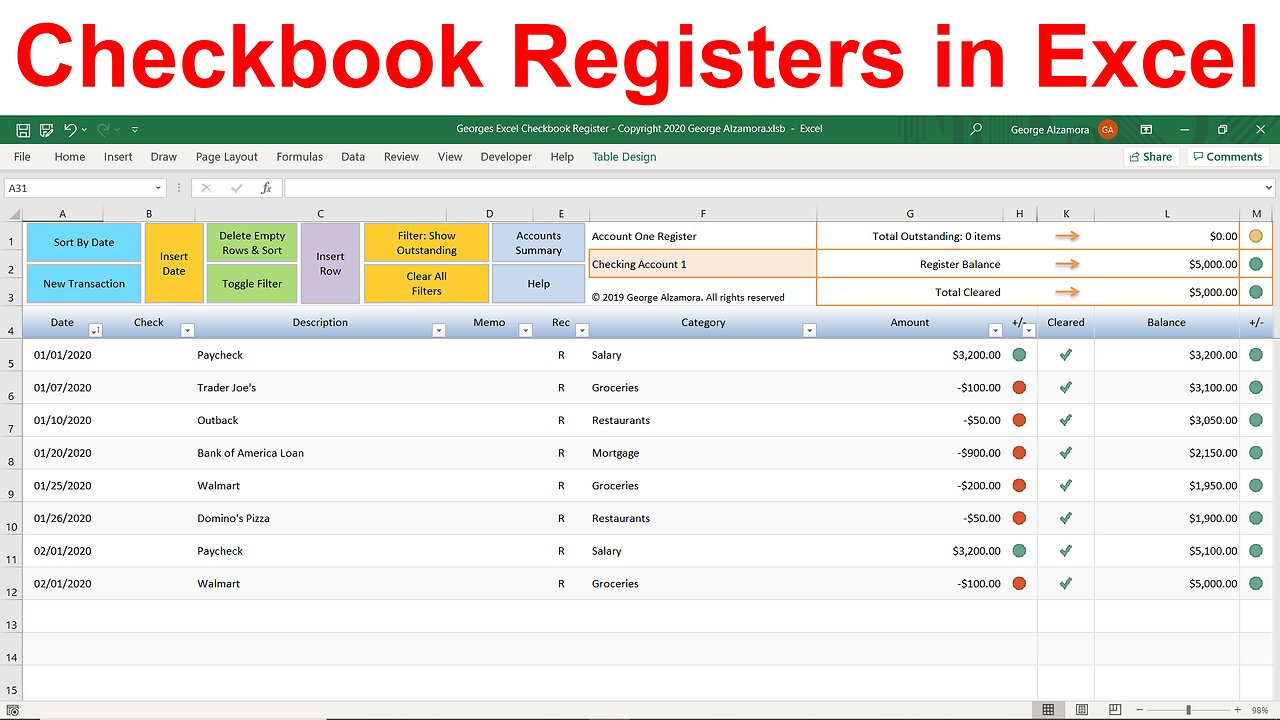Viewport: 1280px width, 720px height.
Task: Expand the Name Box dropdown arrow
Action: [x=158, y=188]
